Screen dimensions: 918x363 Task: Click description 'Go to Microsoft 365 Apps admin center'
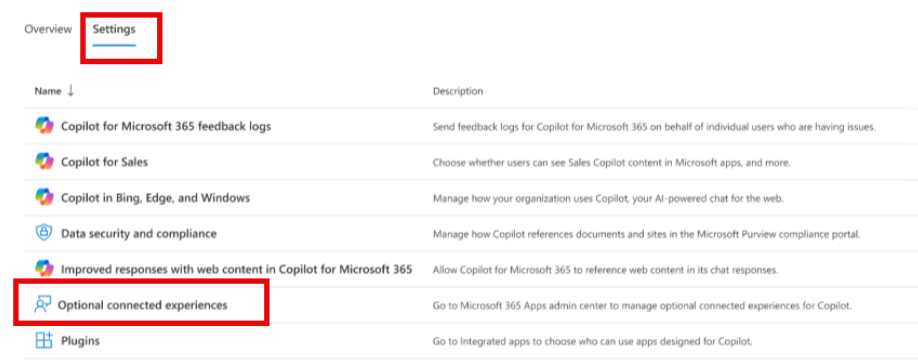pyautogui.click(x=642, y=306)
